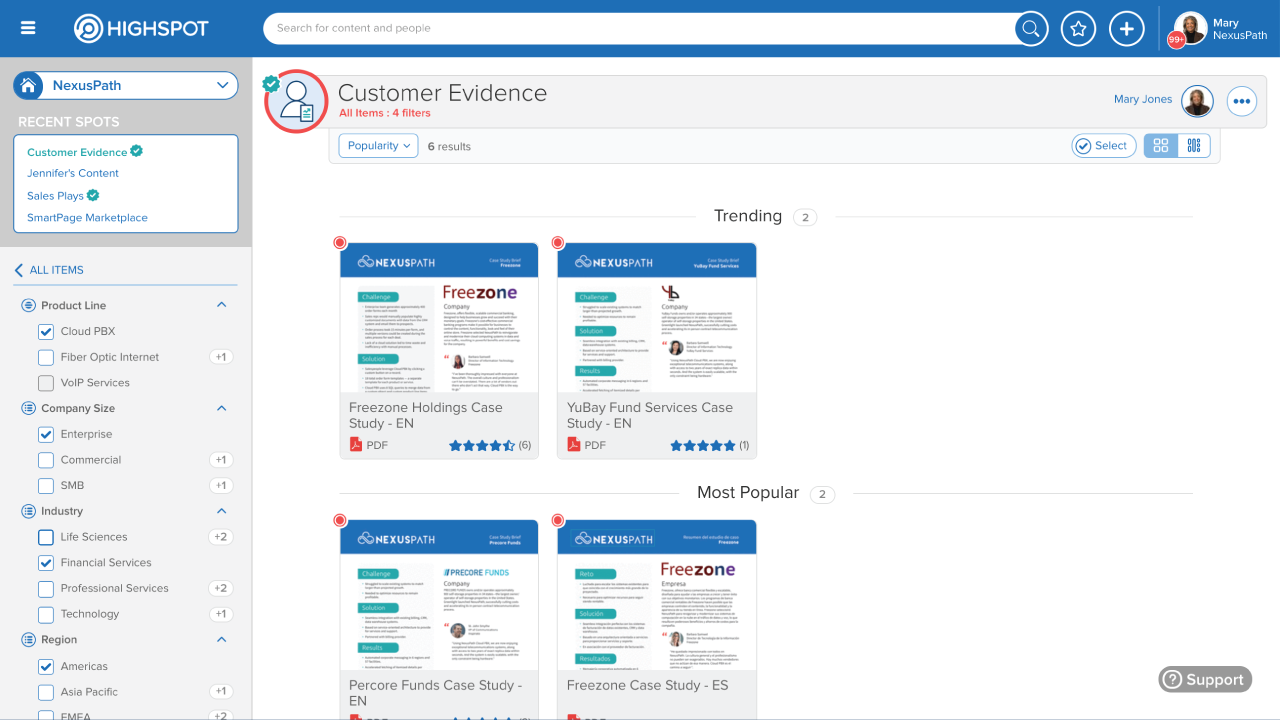
Task: Click YuBay Fund Services star rating
Action: [x=703, y=446]
